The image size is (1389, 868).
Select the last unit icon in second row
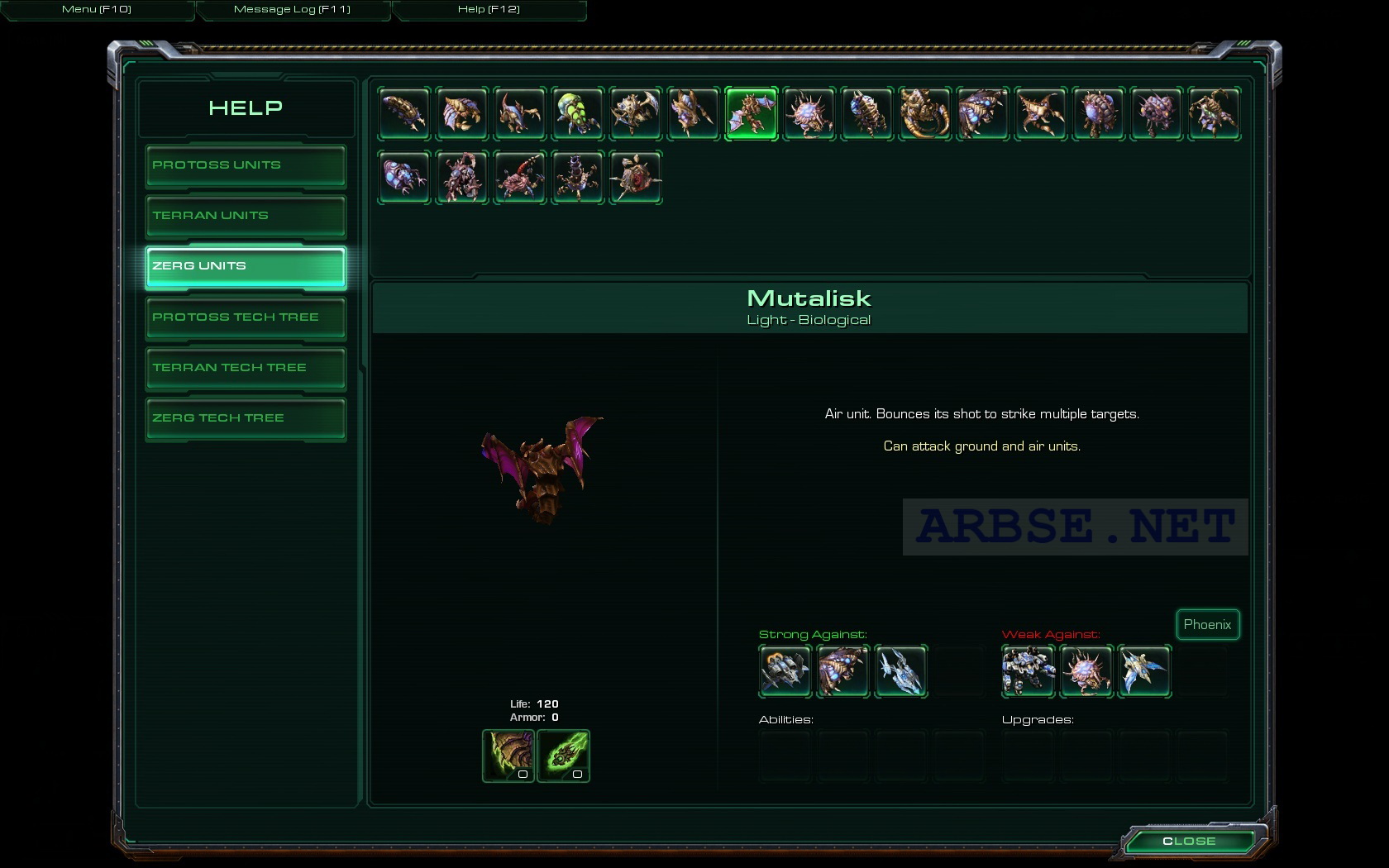[636, 177]
